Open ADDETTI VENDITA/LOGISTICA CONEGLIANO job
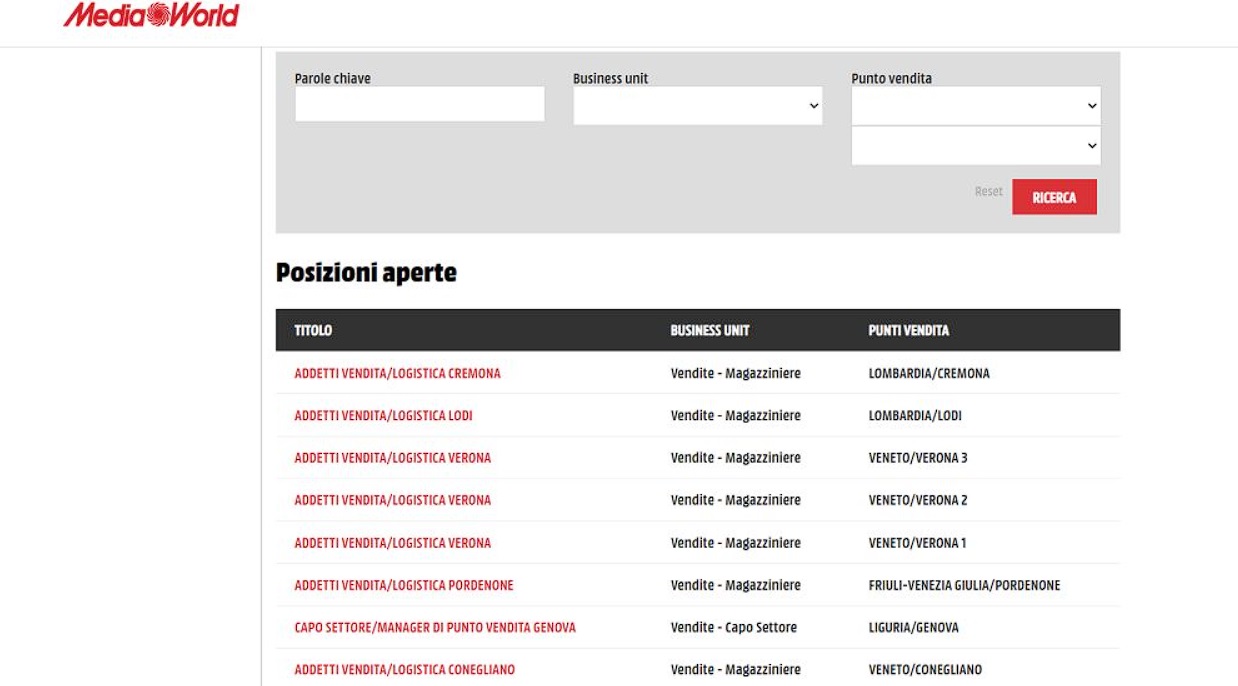 coord(404,670)
